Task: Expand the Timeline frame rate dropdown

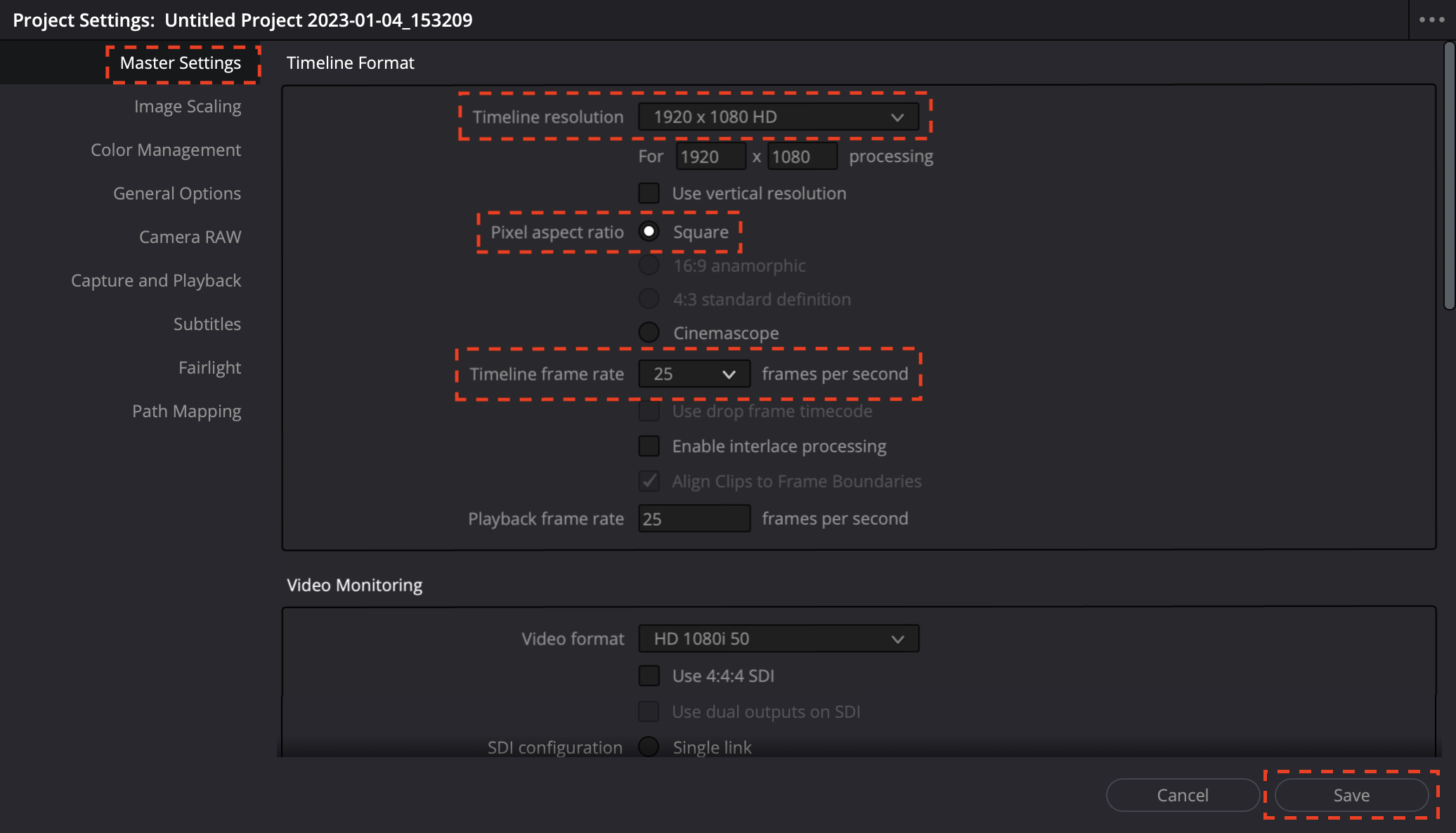Action: click(x=694, y=374)
